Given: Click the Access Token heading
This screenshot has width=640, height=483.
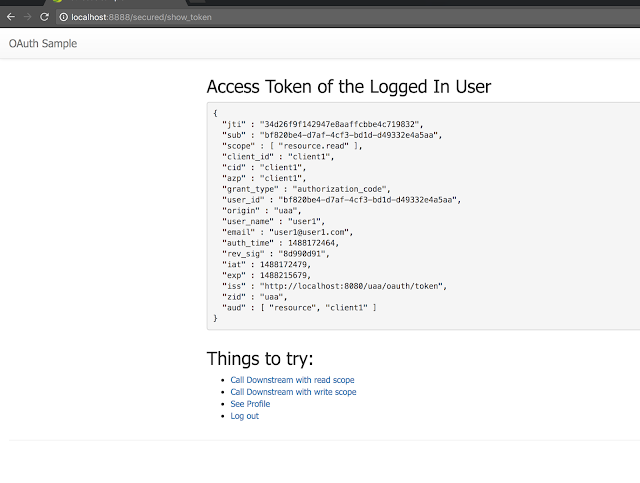Looking at the screenshot, I should (x=348, y=87).
